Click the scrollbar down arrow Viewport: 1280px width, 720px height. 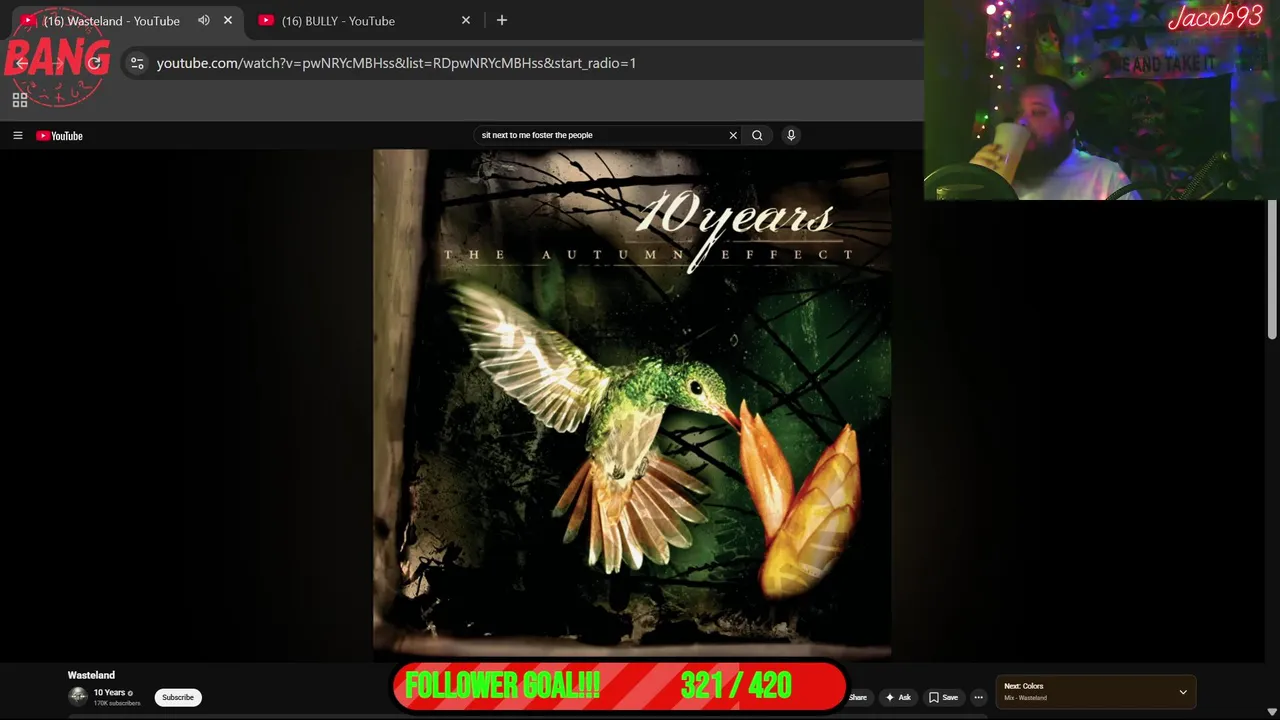(1272, 712)
